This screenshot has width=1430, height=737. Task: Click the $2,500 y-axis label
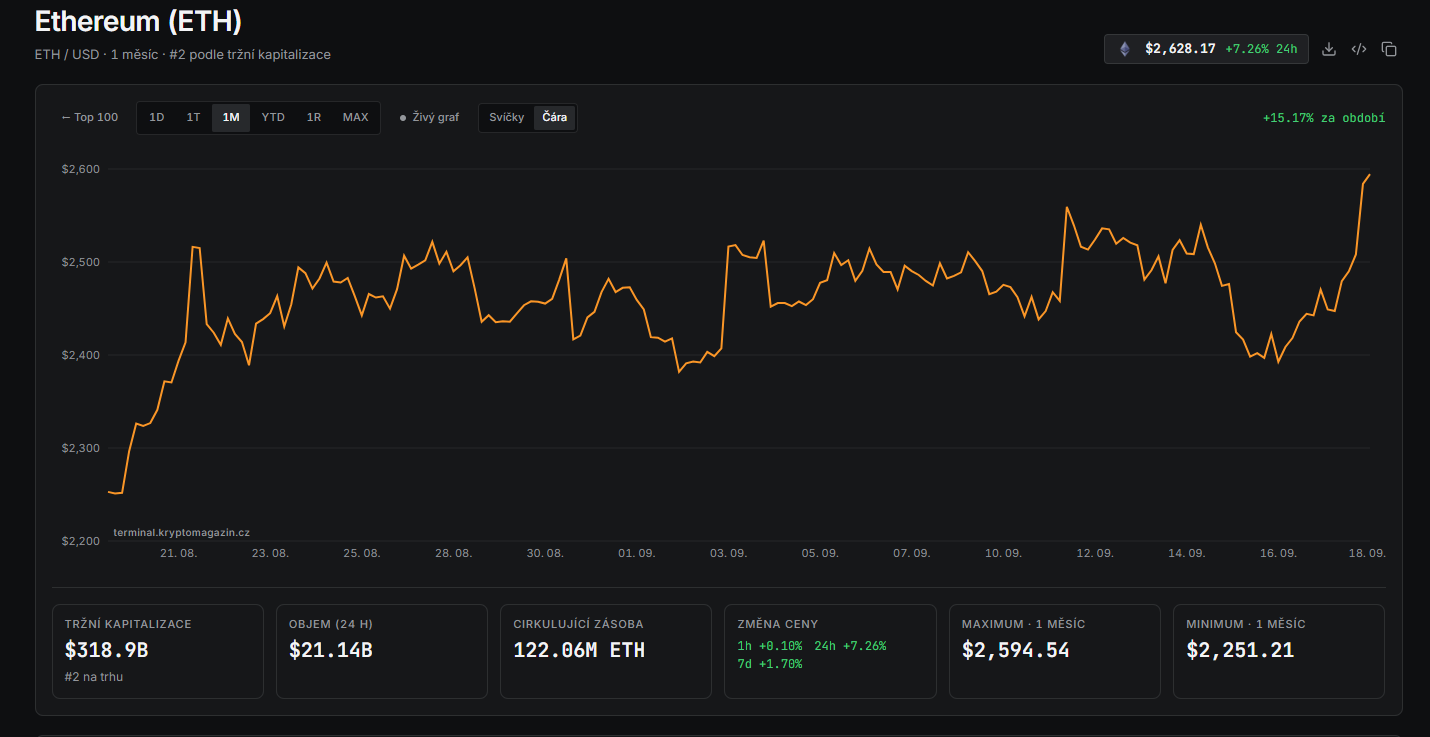pyautogui.click(x=80, y=262)
